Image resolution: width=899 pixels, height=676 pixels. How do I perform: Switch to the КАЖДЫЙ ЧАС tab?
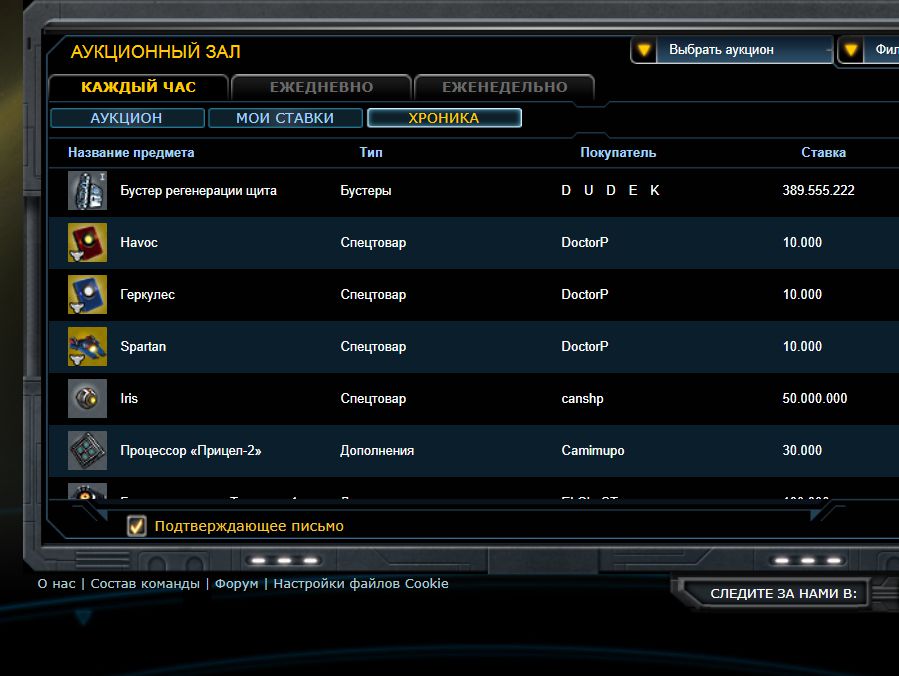[139, 87]
